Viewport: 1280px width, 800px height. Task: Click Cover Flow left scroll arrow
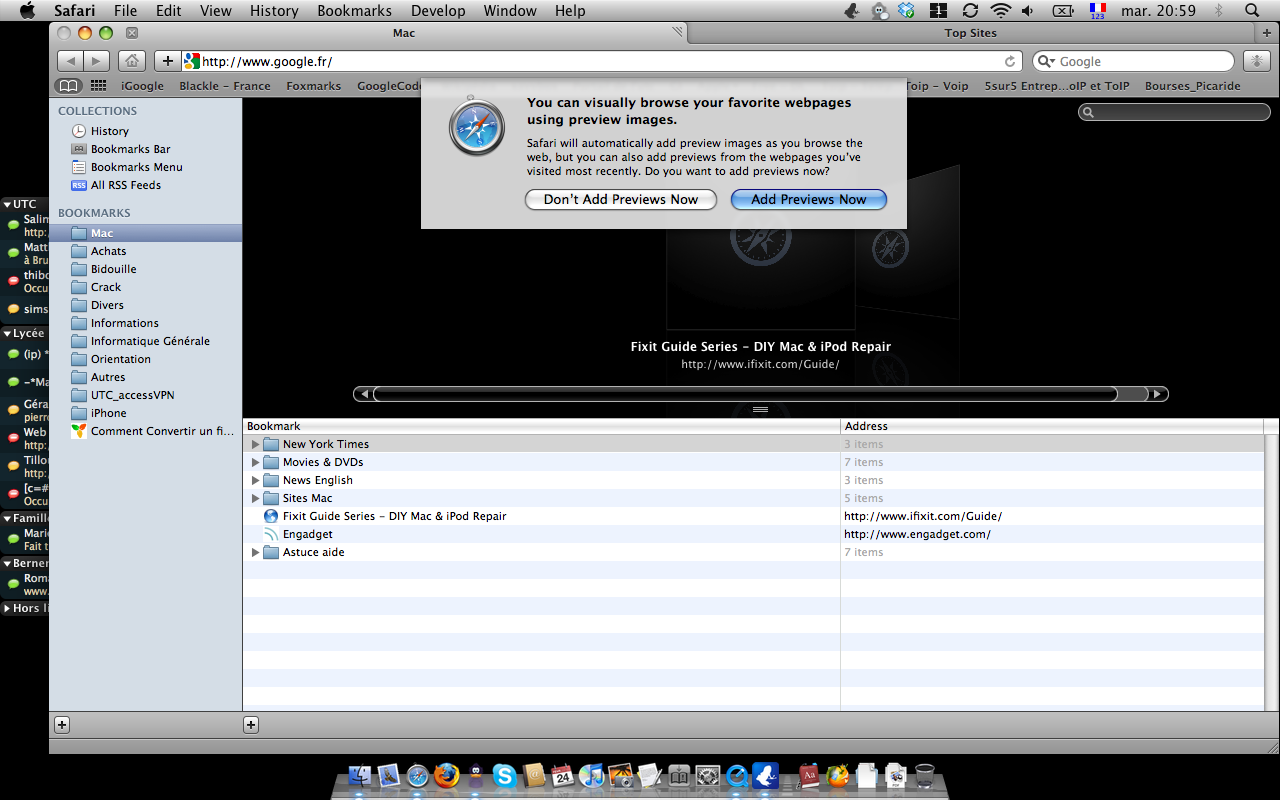tap(365, 394)
